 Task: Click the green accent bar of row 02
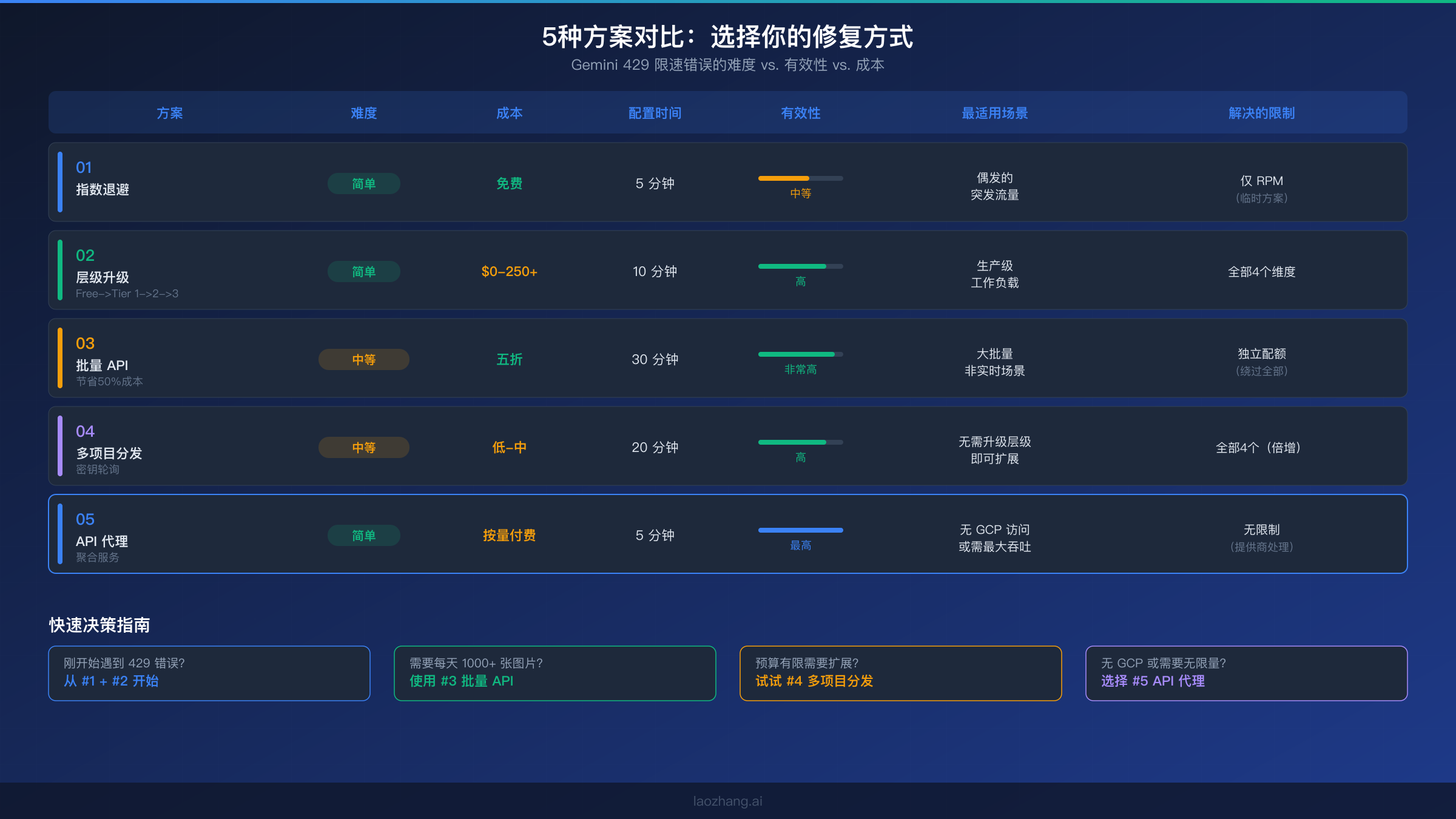pyautogui.click(x=60, y=271)
